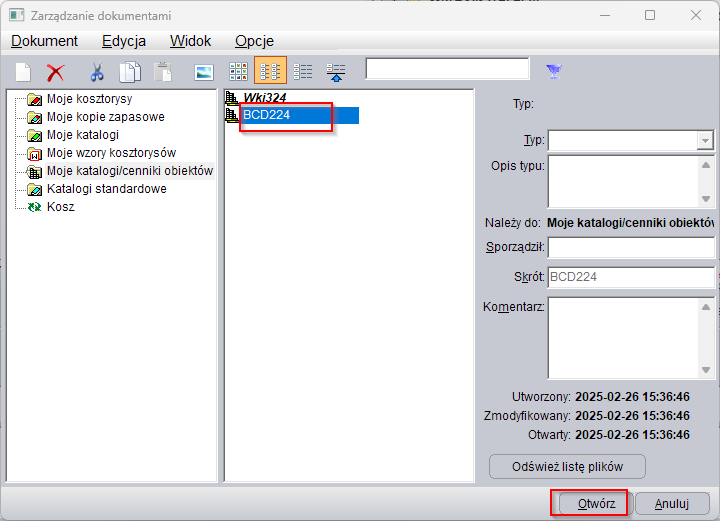Open the Widok menu
The height and width of the screenshot is (521, 720).
pos(191,41)
